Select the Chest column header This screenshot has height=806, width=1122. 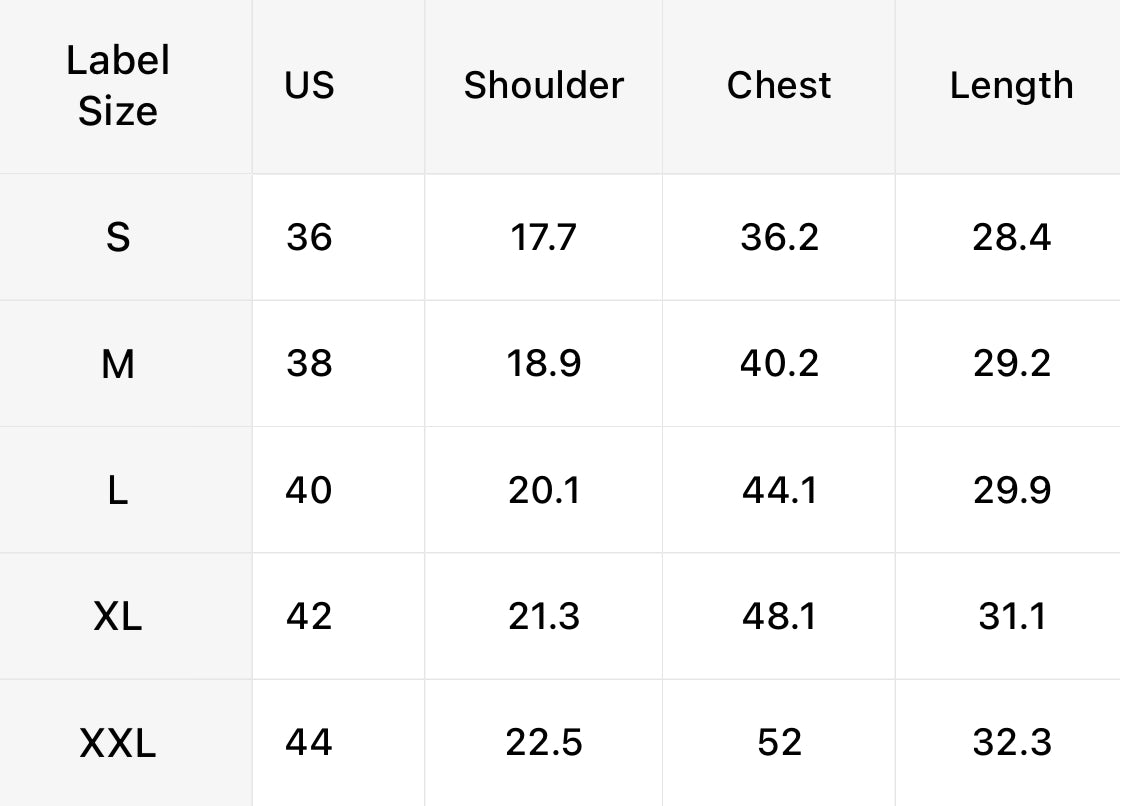click(779, 85)
